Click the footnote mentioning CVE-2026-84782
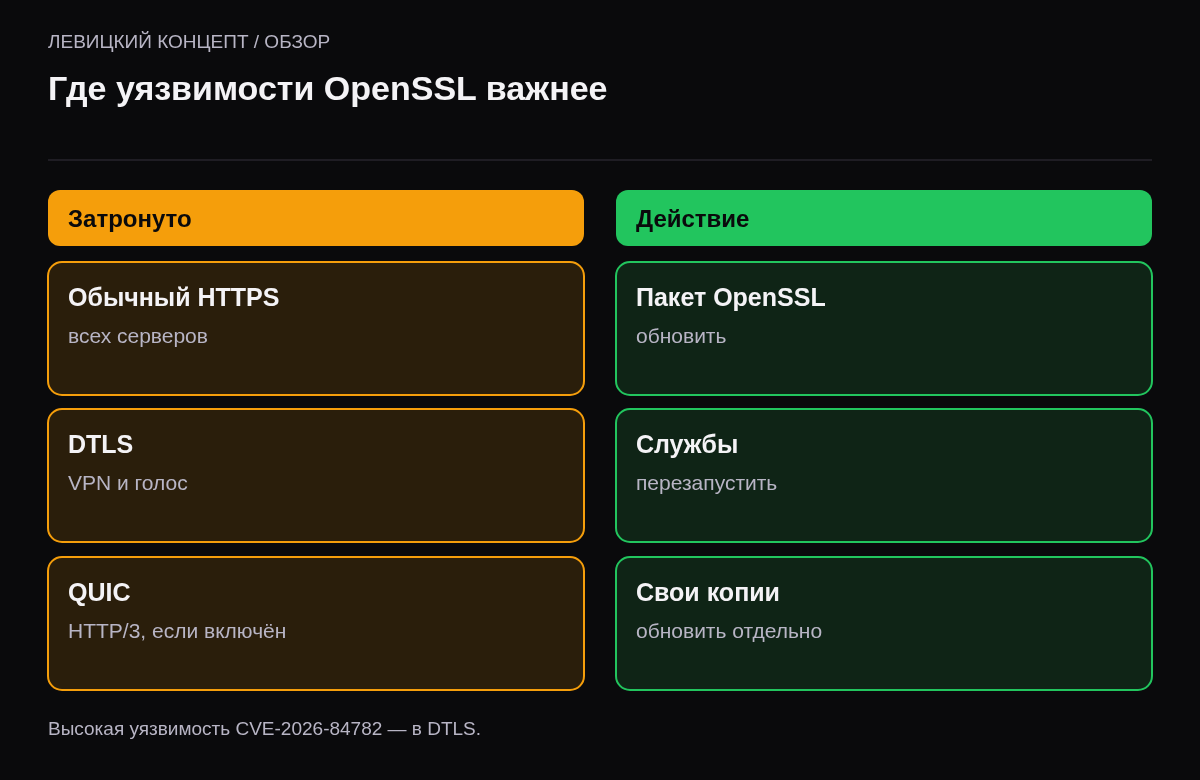The height and width of the screenshot is (780, 1200). click(x=264, y=729)
